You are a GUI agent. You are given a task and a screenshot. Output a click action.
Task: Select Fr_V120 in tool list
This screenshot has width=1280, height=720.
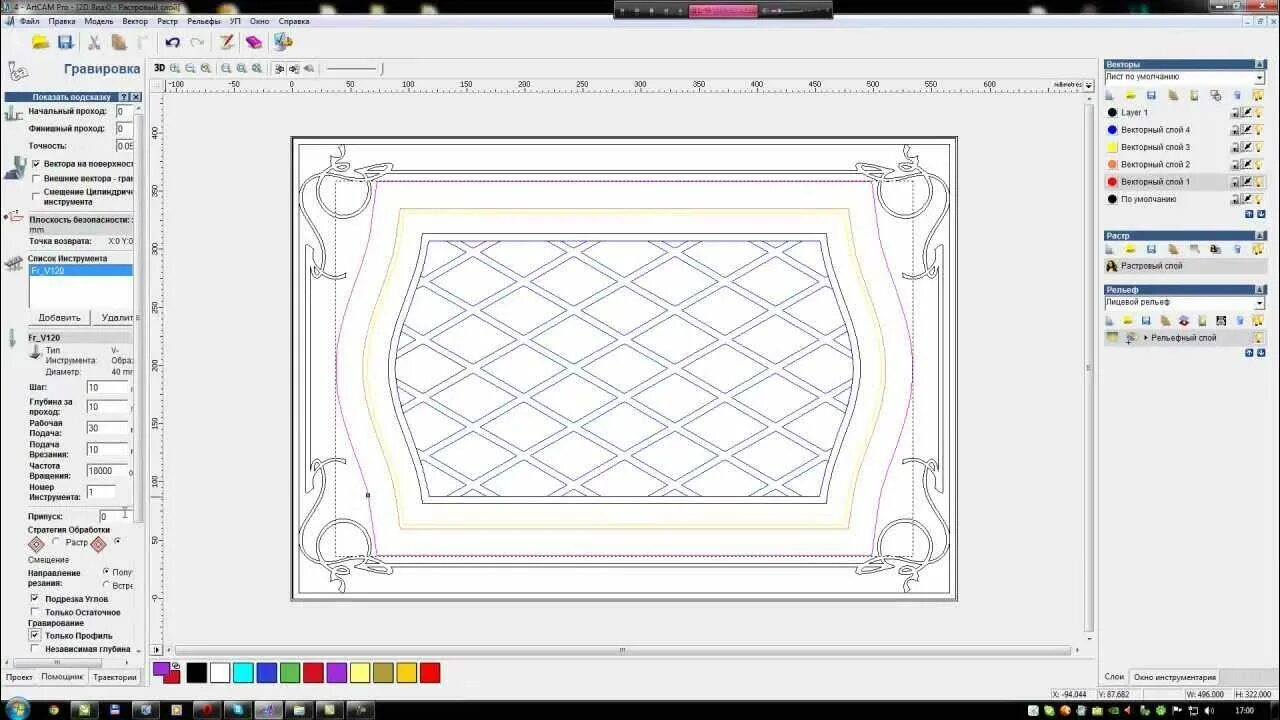(81, 270)
